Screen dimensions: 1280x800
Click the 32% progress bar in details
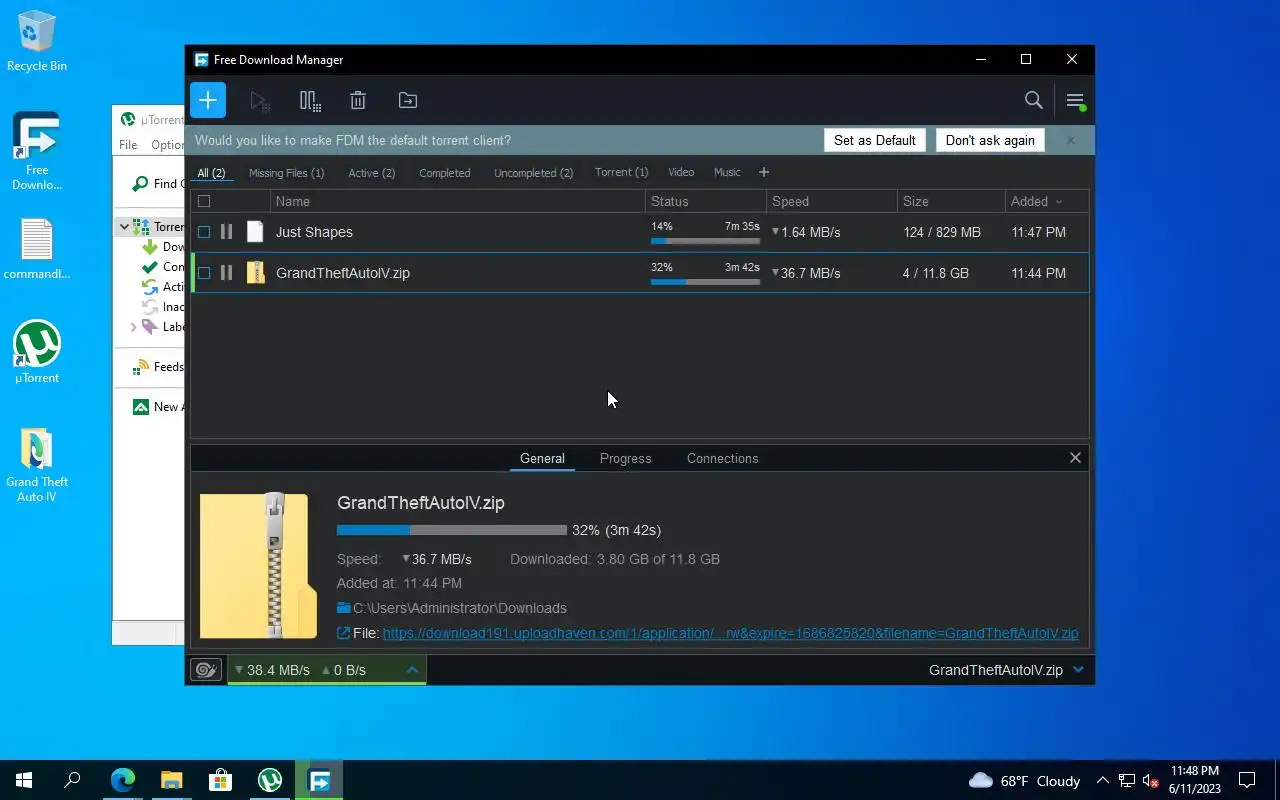452,530
